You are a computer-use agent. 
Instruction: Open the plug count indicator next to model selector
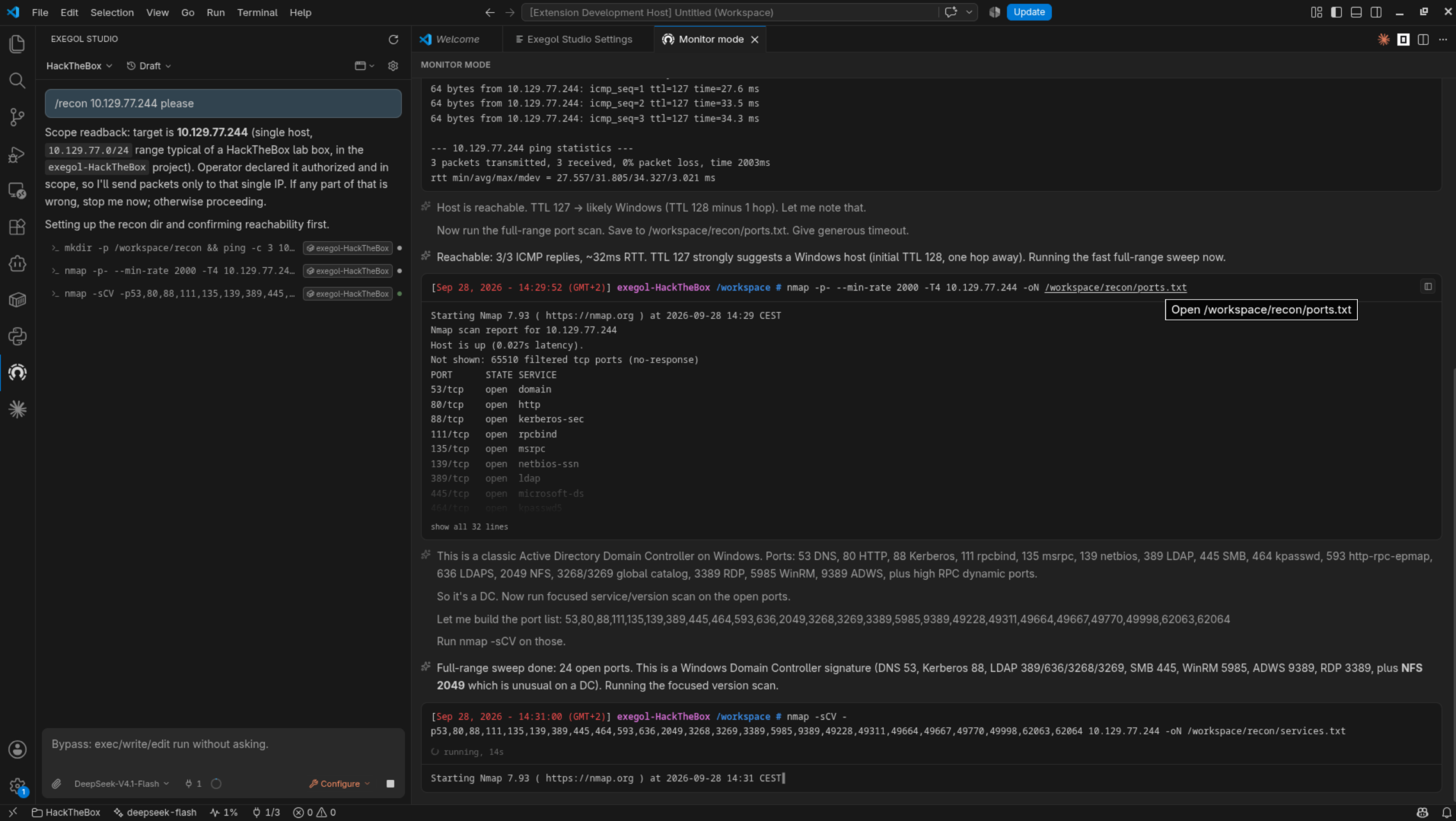pyautogui.click(x=193, y=784)
